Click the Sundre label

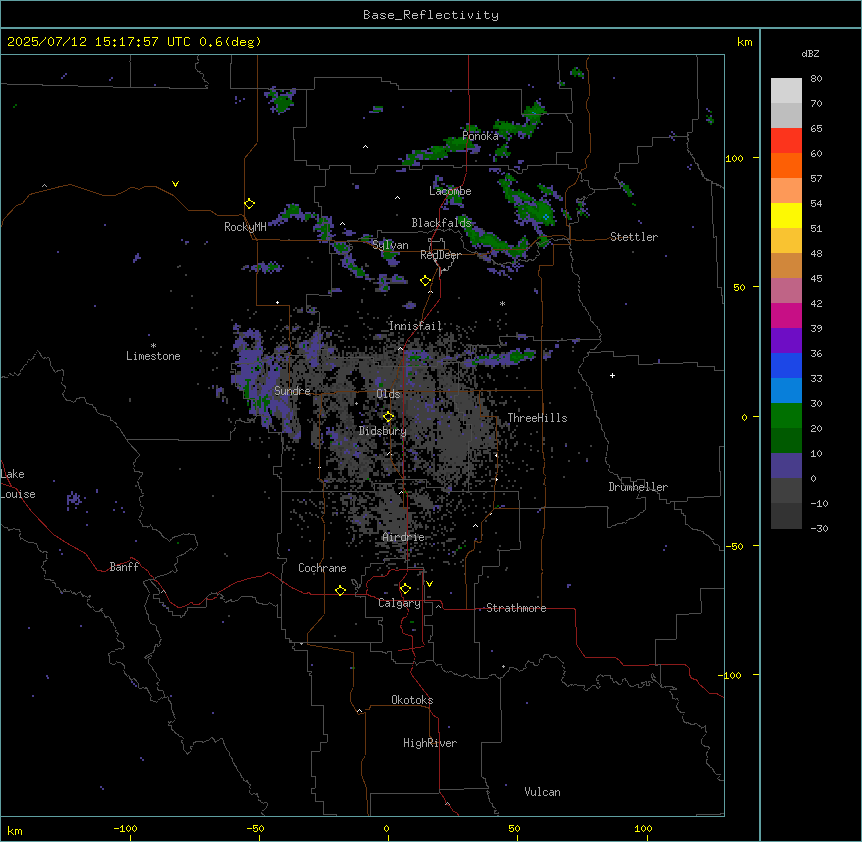(292, 391)
